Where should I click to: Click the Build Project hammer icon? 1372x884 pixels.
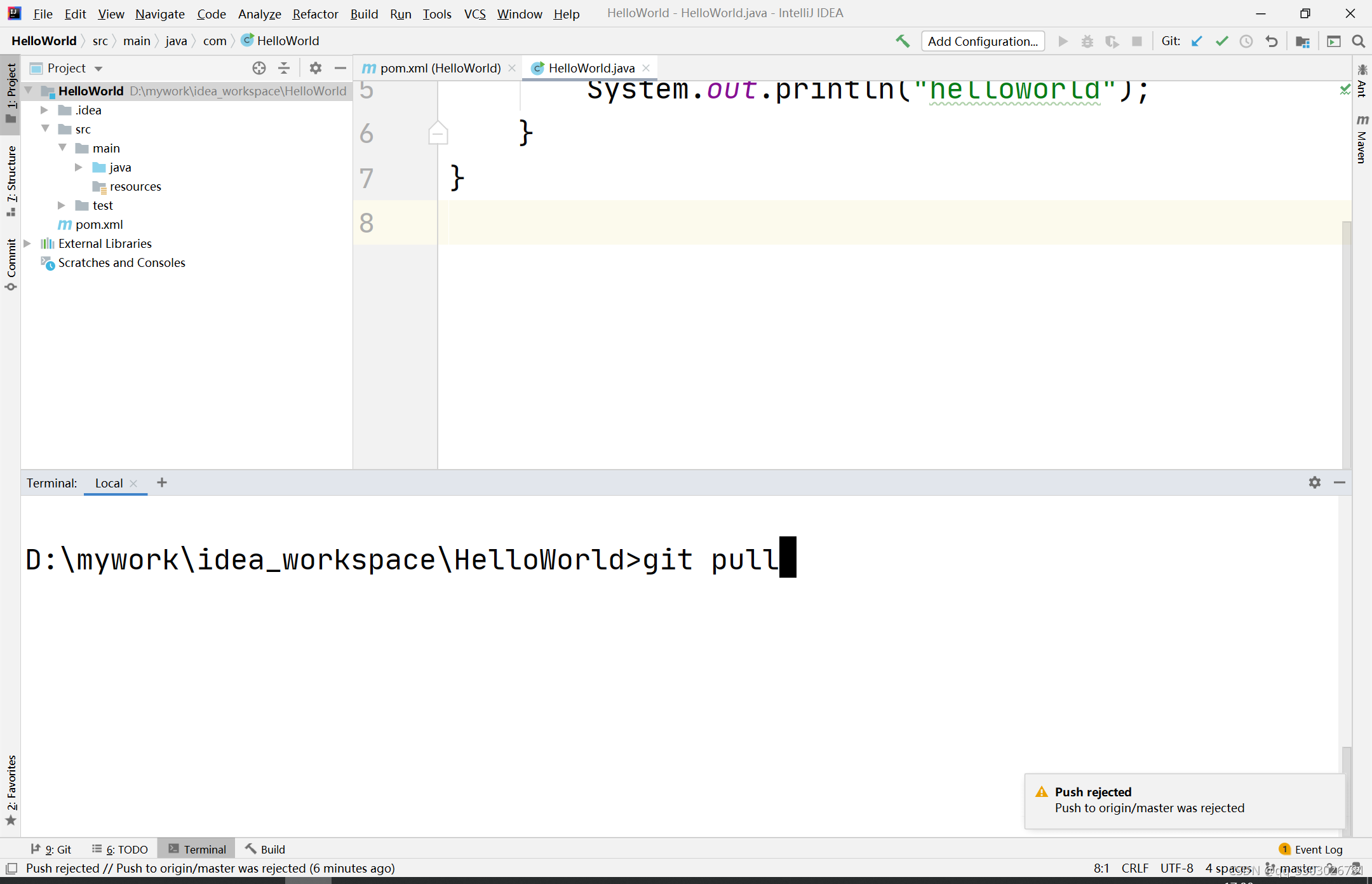pos(903,41)
